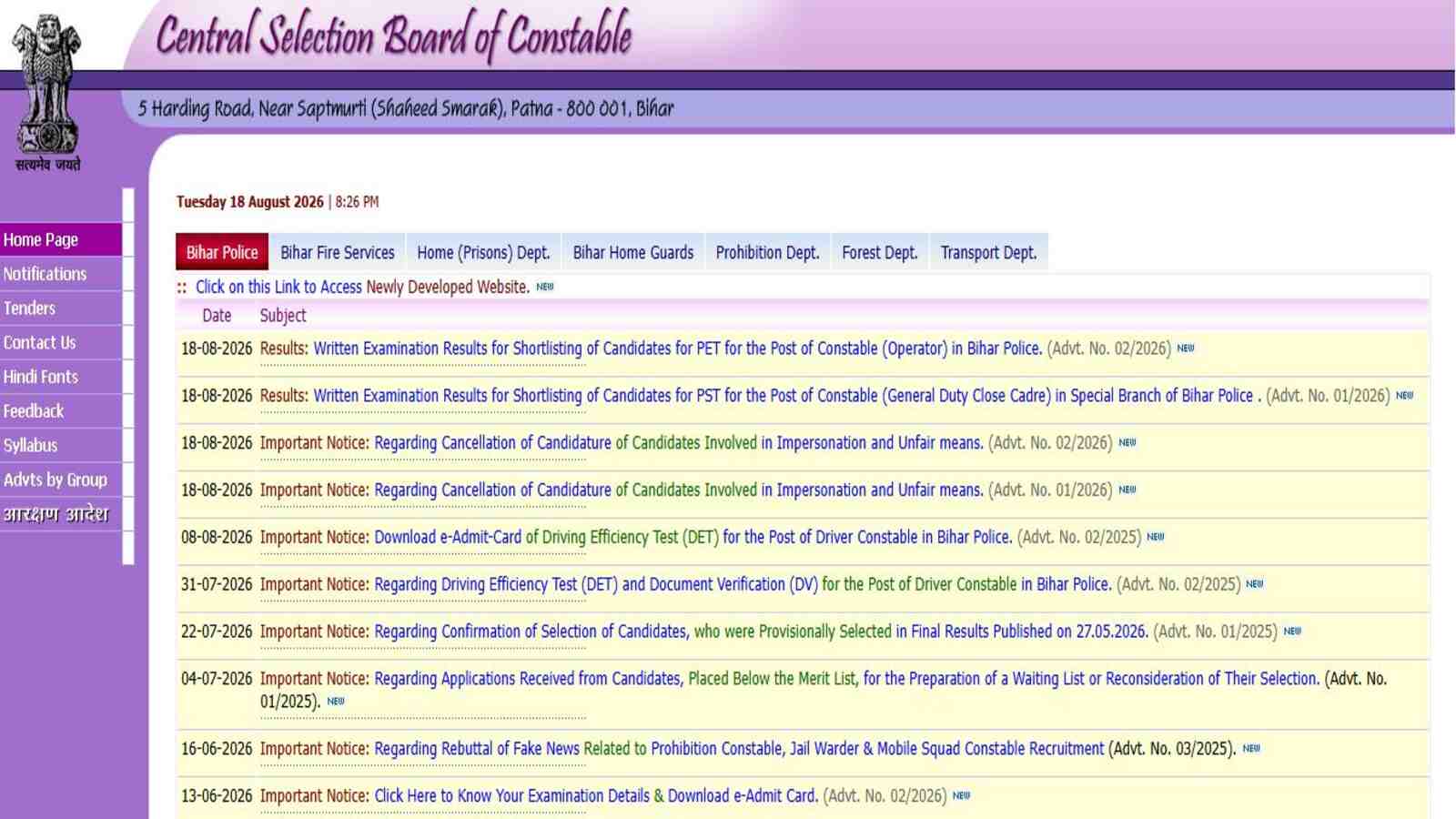This screenshot has height=819, width=1456.
Task: Open the Waiting List reconsideration notice
Action: tap(847, 679)
